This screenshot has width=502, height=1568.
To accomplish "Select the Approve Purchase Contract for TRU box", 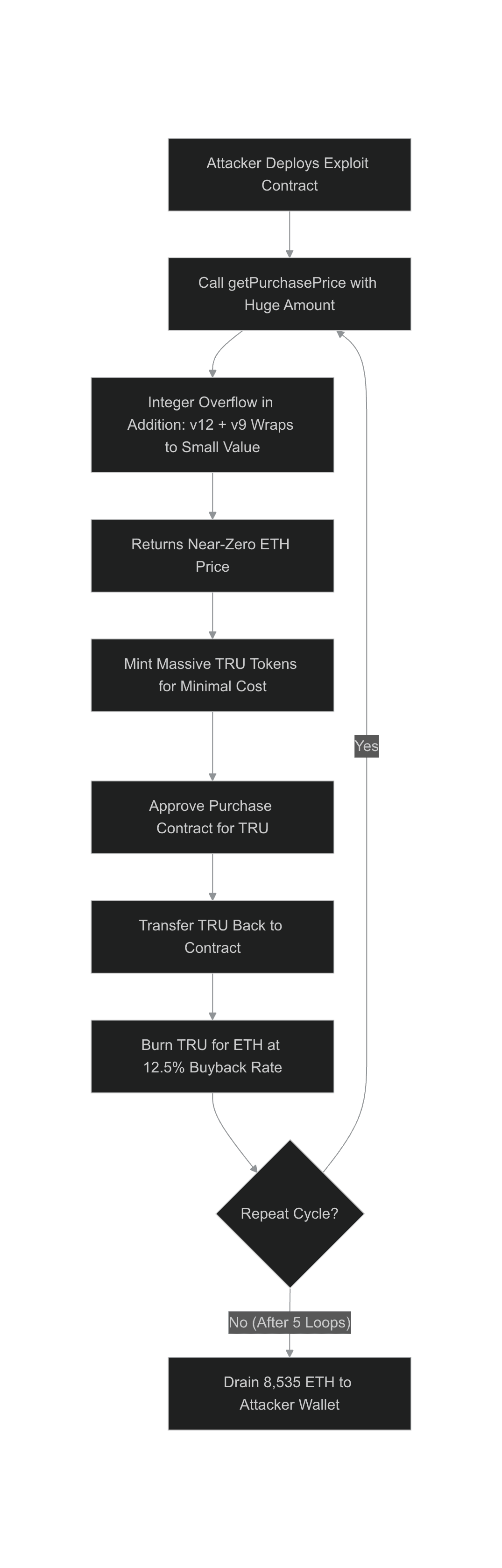I will 212,817.
